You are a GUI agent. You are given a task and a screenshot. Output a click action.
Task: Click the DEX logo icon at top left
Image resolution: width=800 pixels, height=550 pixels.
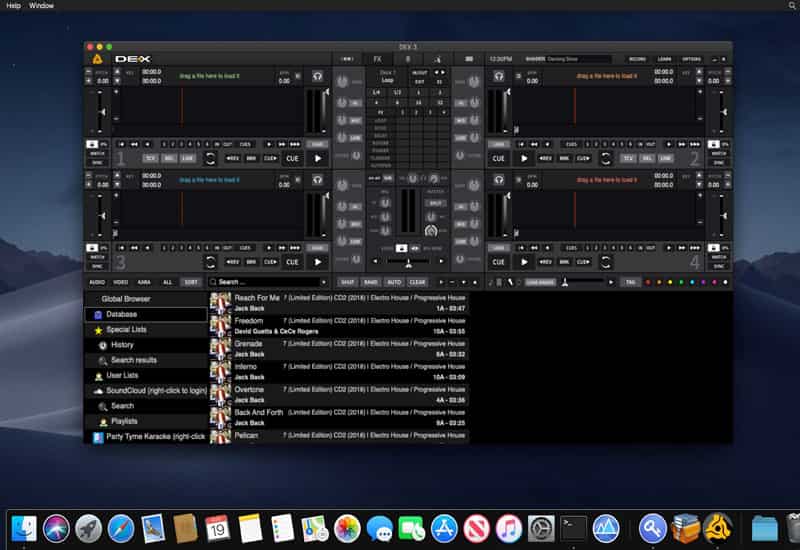[x=96, y=59]
